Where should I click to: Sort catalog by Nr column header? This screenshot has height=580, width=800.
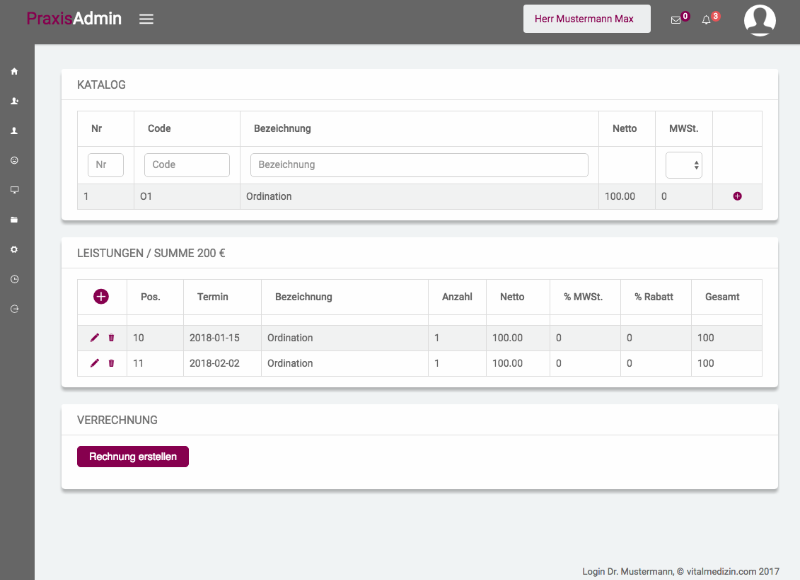pyautogui.click(x=96, y=129)
